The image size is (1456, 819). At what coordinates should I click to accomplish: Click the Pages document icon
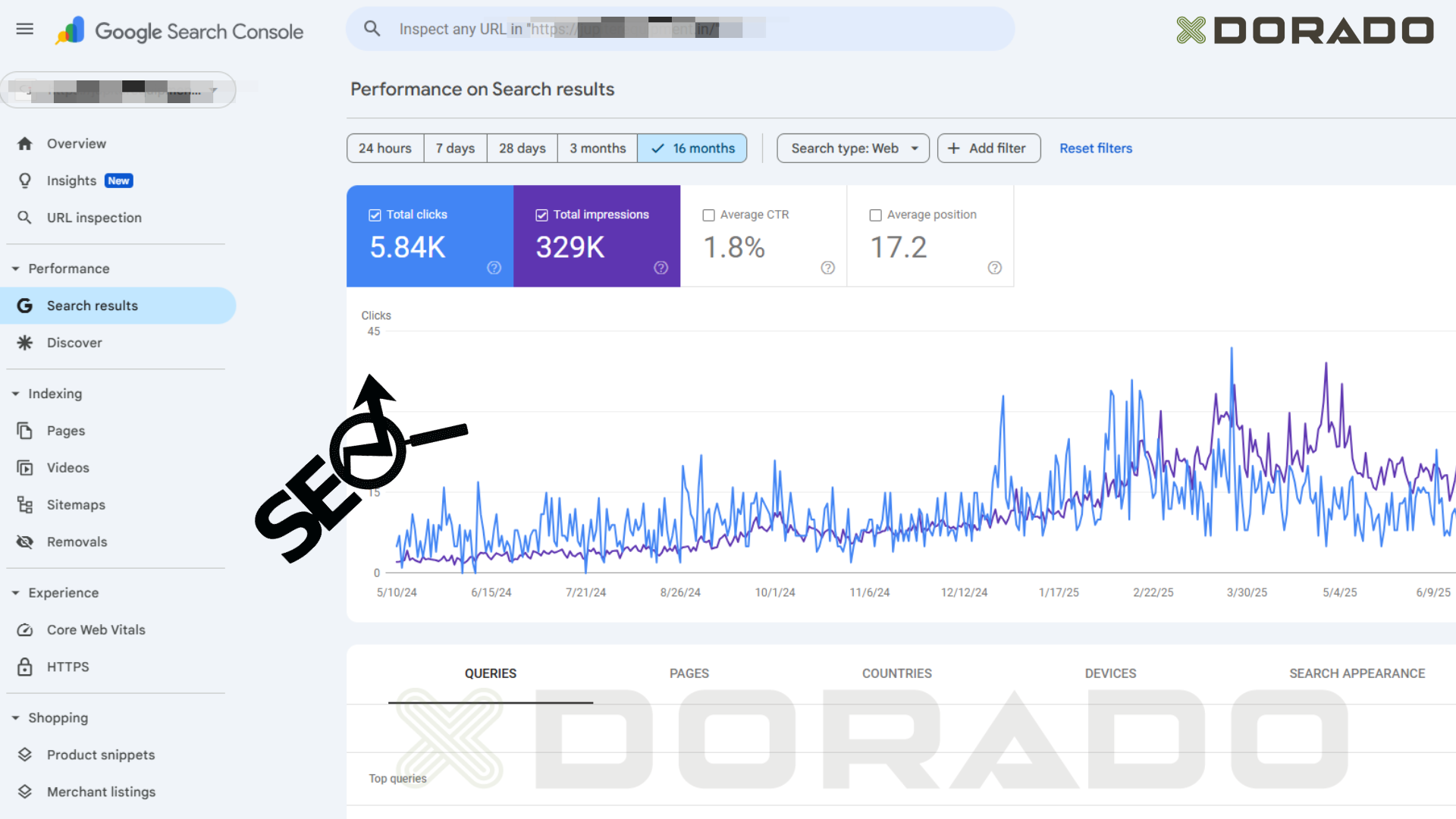click(x=25, y=431)
